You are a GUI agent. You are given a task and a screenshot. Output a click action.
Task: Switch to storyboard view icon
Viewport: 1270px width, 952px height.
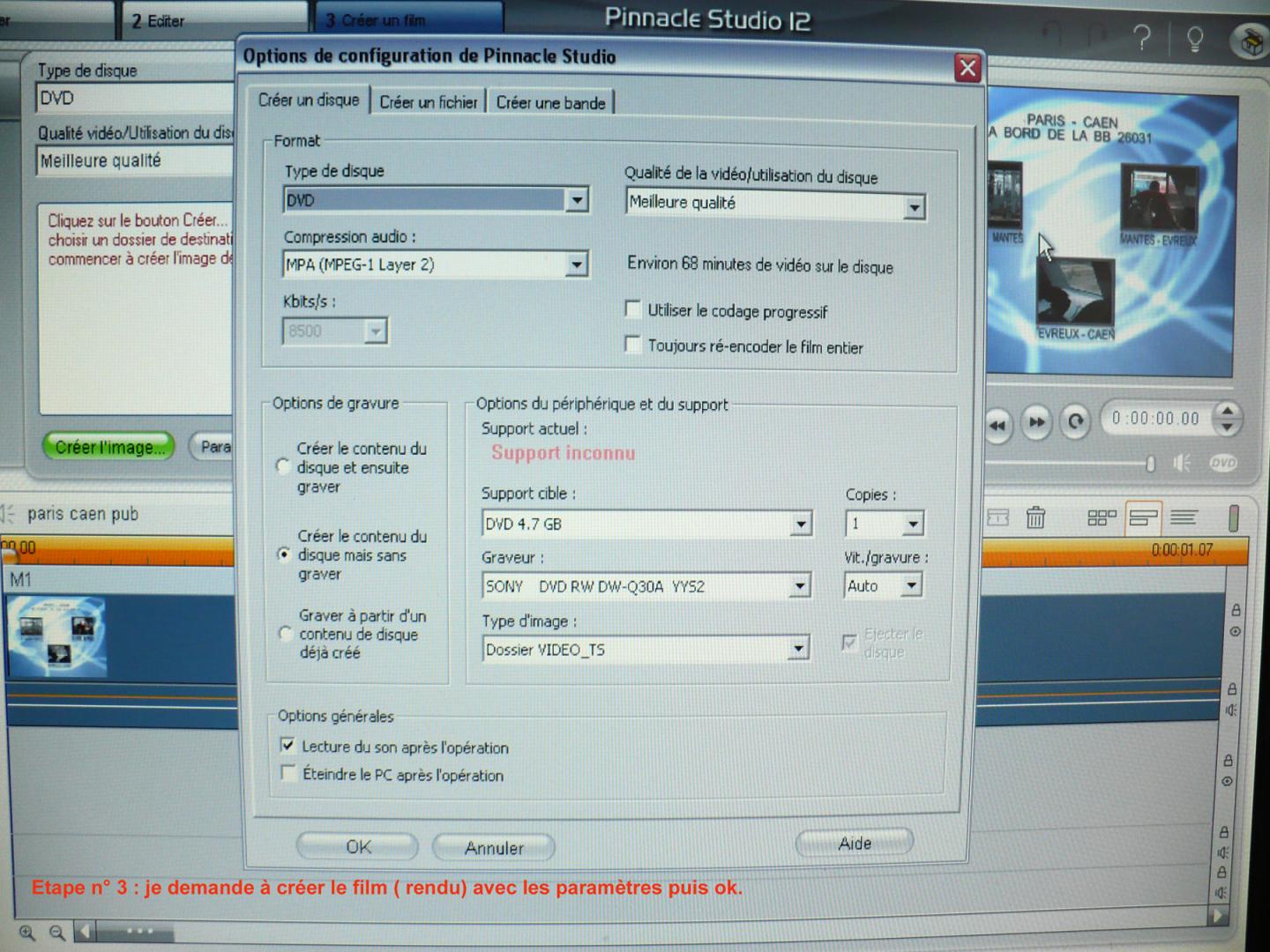click(x=1102, y=517)
